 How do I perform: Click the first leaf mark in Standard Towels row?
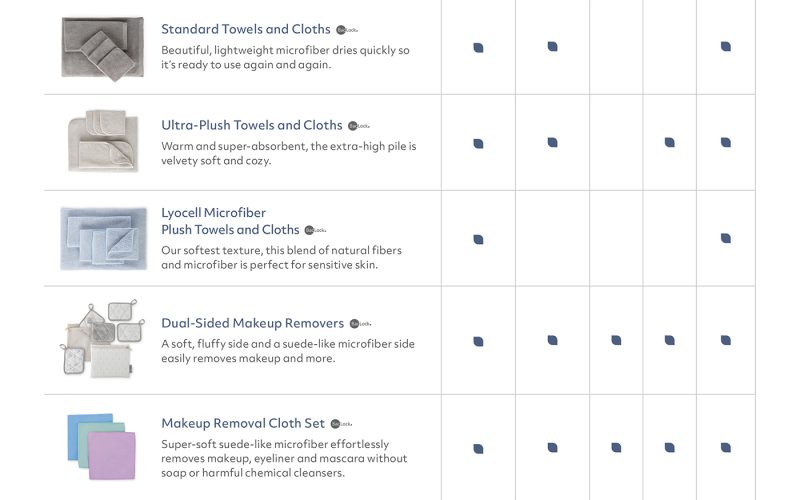point(478,47)
